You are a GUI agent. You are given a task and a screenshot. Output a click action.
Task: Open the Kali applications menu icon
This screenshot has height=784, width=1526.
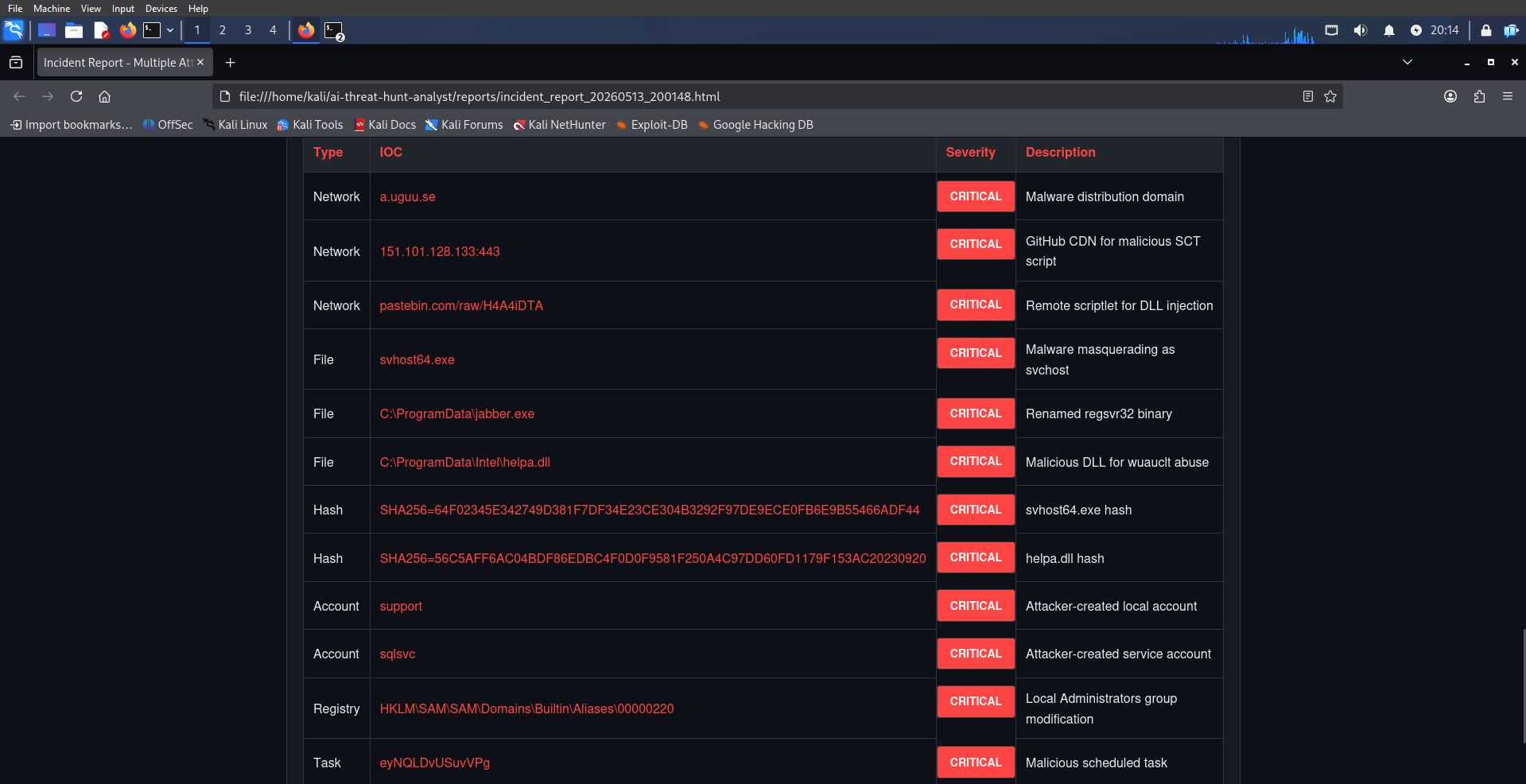[14, 30]
